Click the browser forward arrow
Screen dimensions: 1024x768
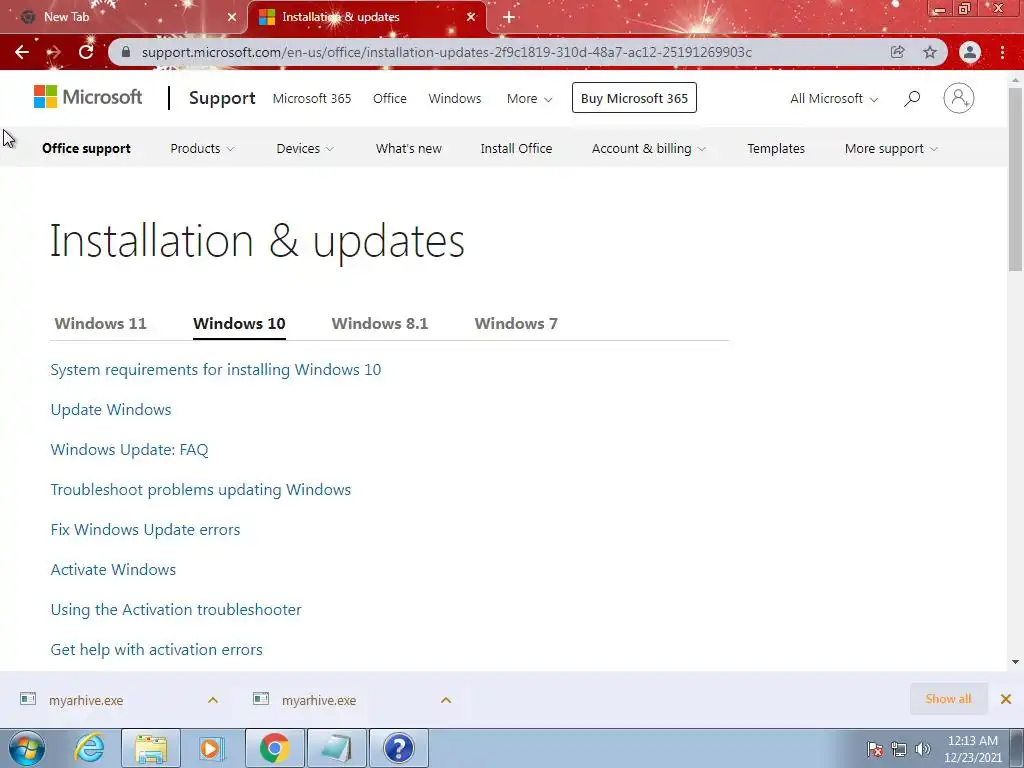point(54,52)
